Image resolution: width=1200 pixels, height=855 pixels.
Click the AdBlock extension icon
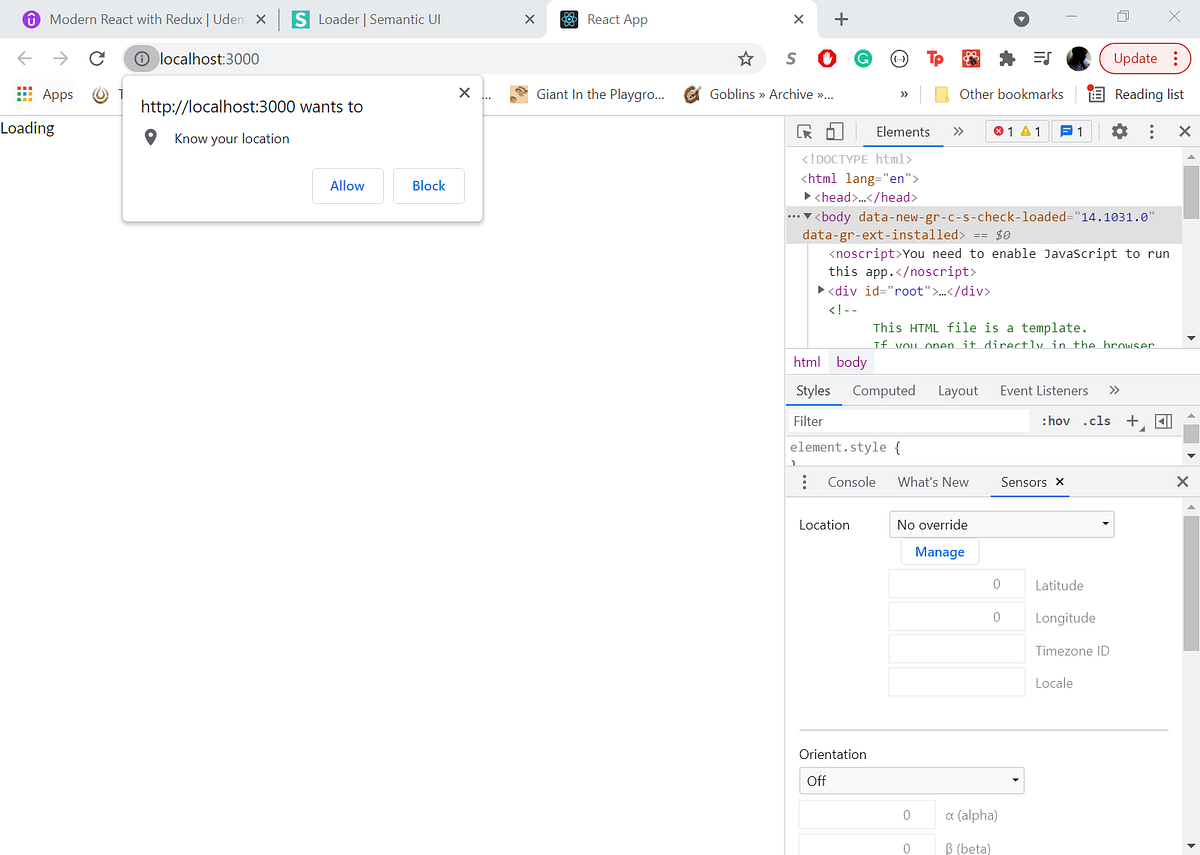[826, 59]
